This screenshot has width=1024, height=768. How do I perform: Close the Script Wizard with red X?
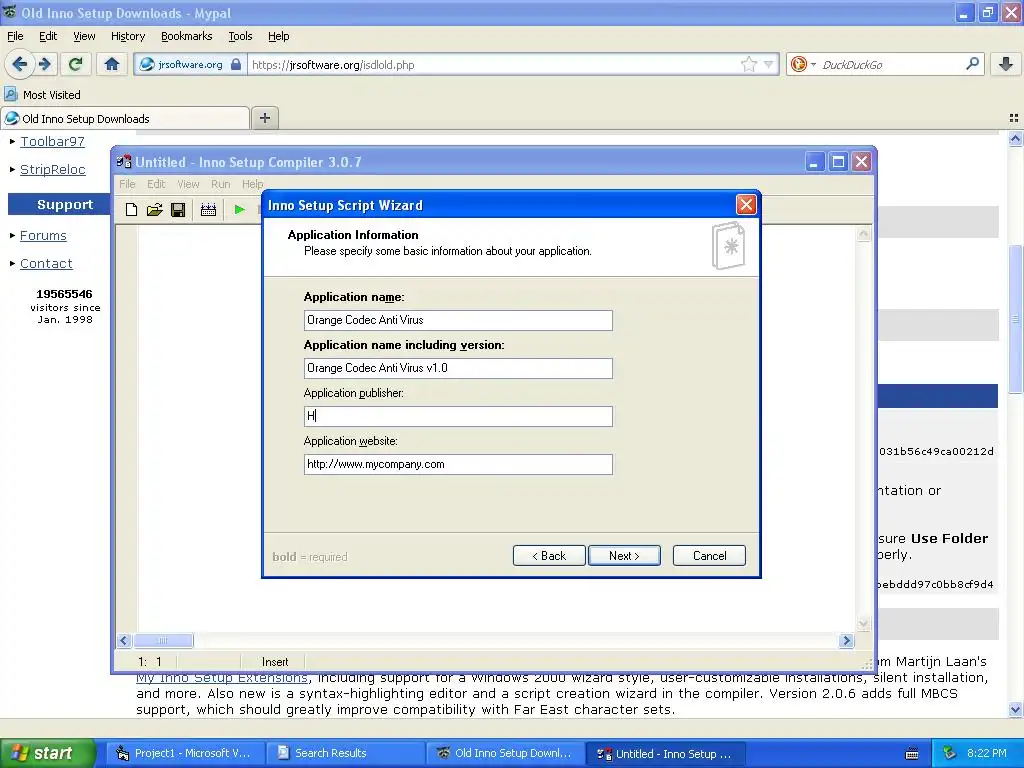[x=746, y=204]
